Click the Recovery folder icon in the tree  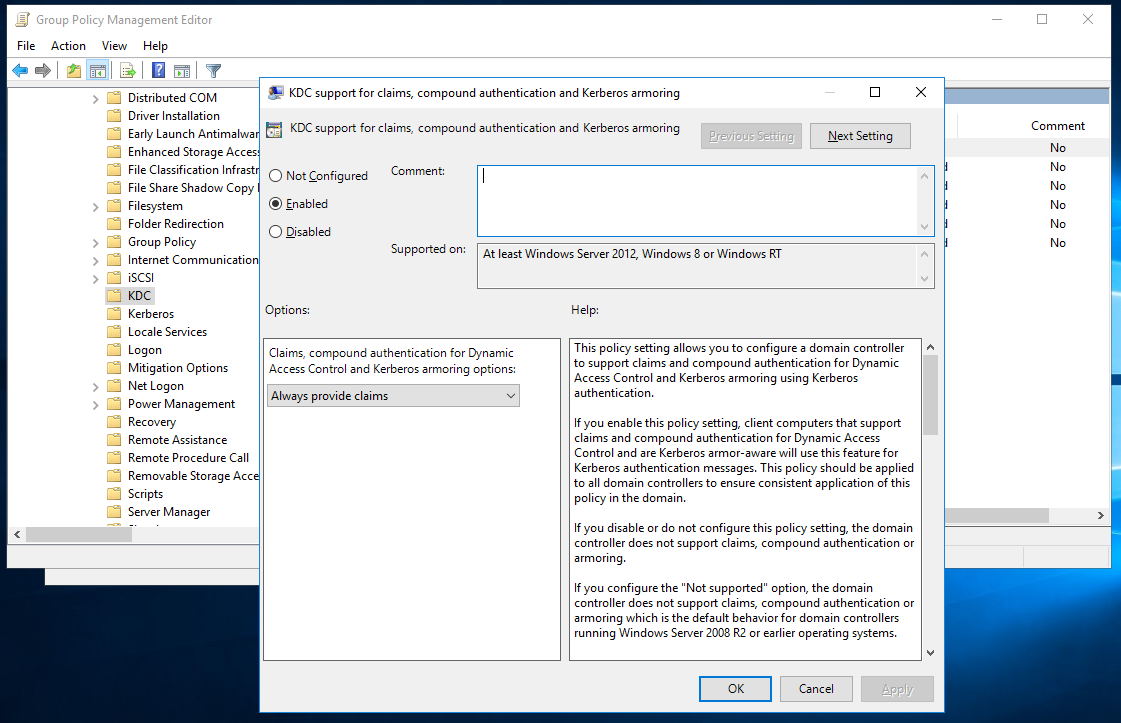coord(114,421)
